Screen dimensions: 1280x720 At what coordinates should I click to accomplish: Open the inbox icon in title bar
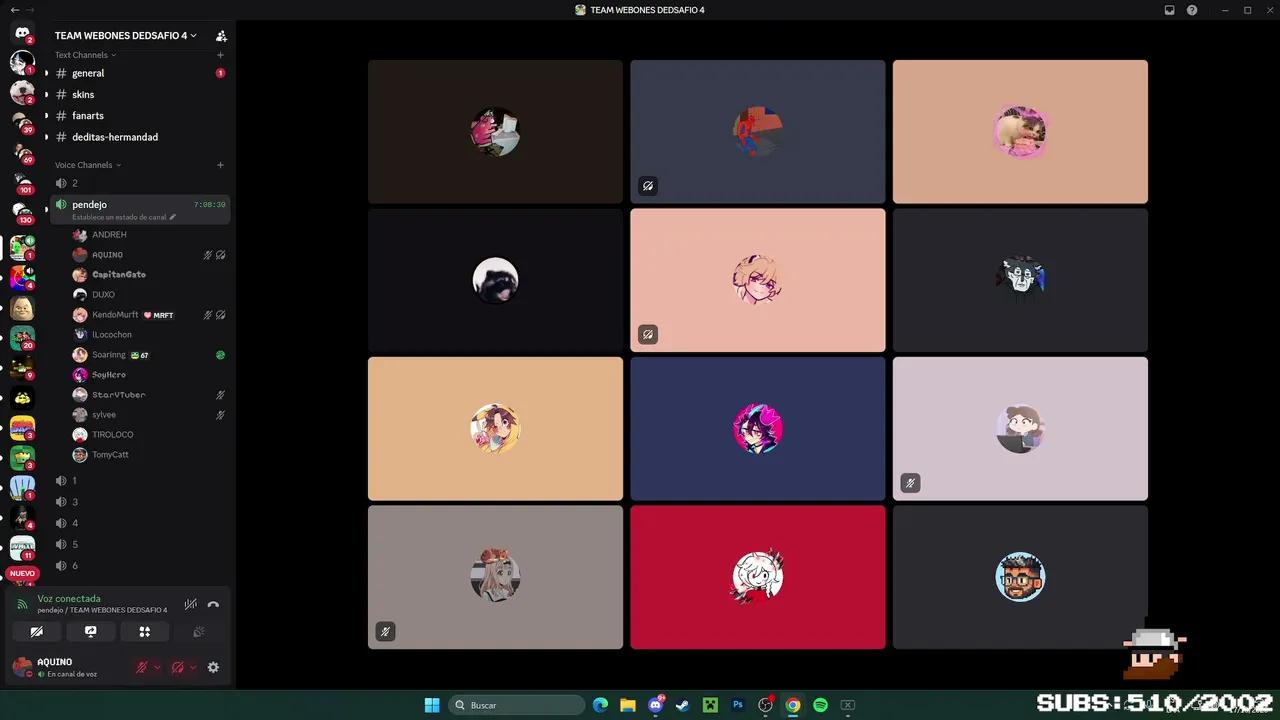pyautogui.click(x=1169, y=10)
